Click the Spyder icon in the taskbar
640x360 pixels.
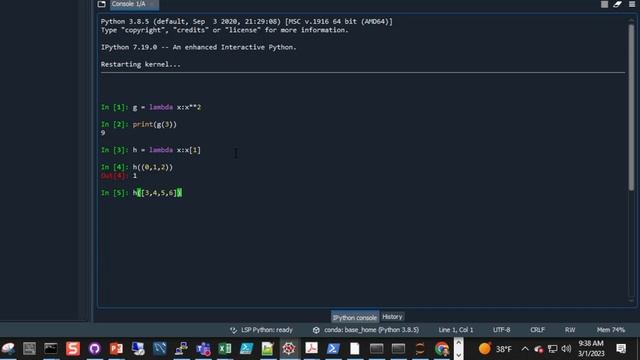(289, 349)
